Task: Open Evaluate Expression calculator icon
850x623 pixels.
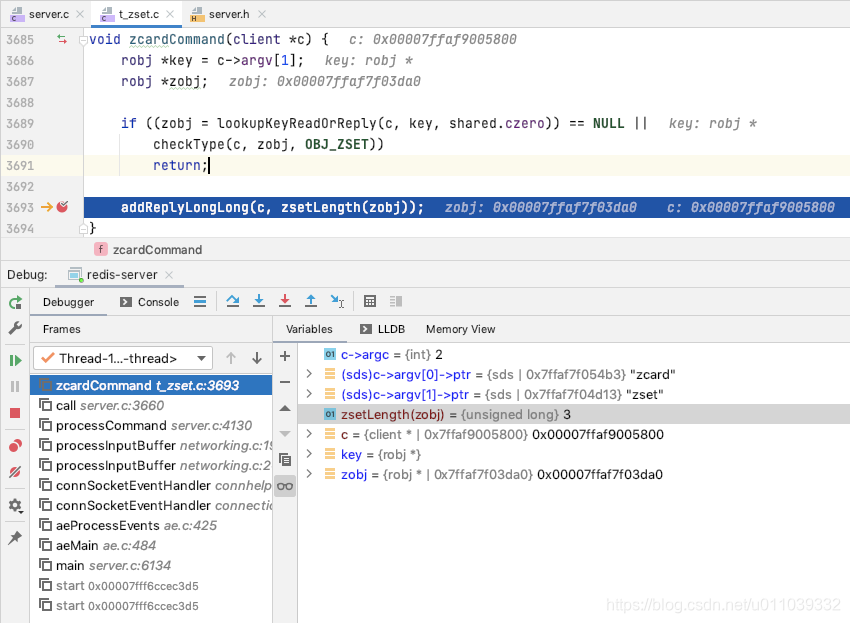Action: click(370, 301)
